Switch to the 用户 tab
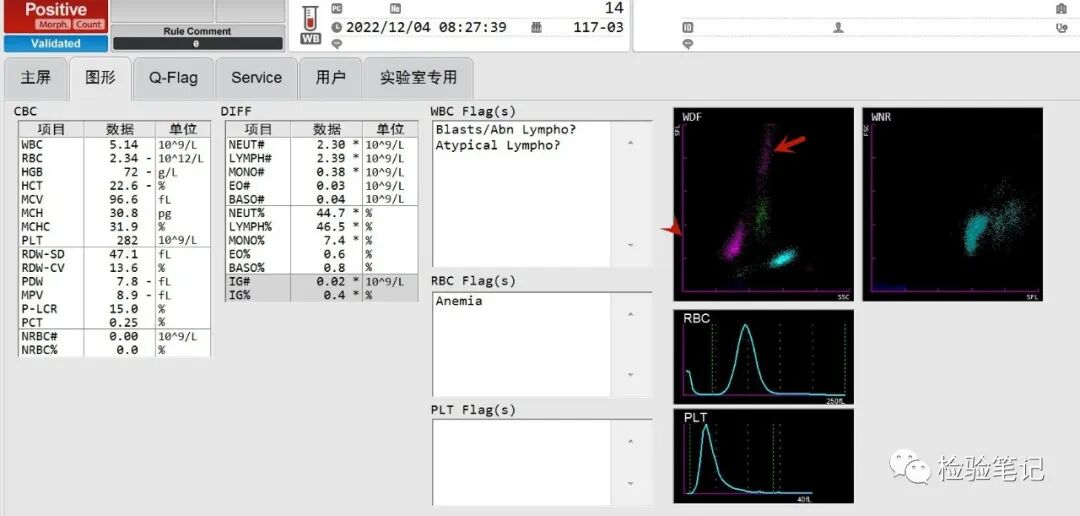 [x=331, y=78]
